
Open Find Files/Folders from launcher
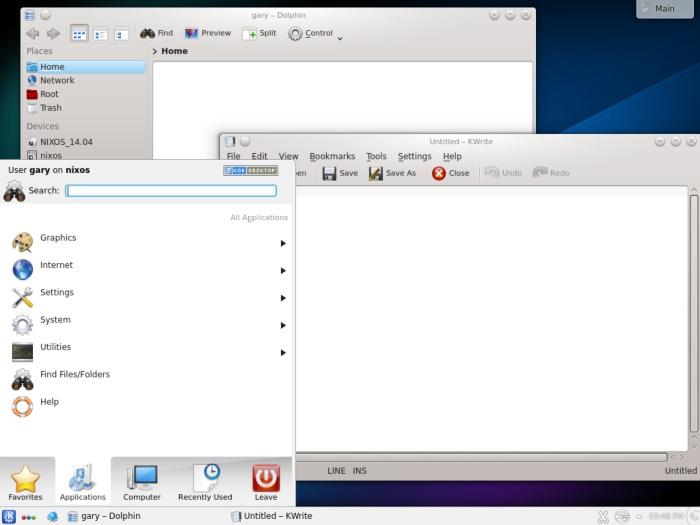click(x=75, y=375)
